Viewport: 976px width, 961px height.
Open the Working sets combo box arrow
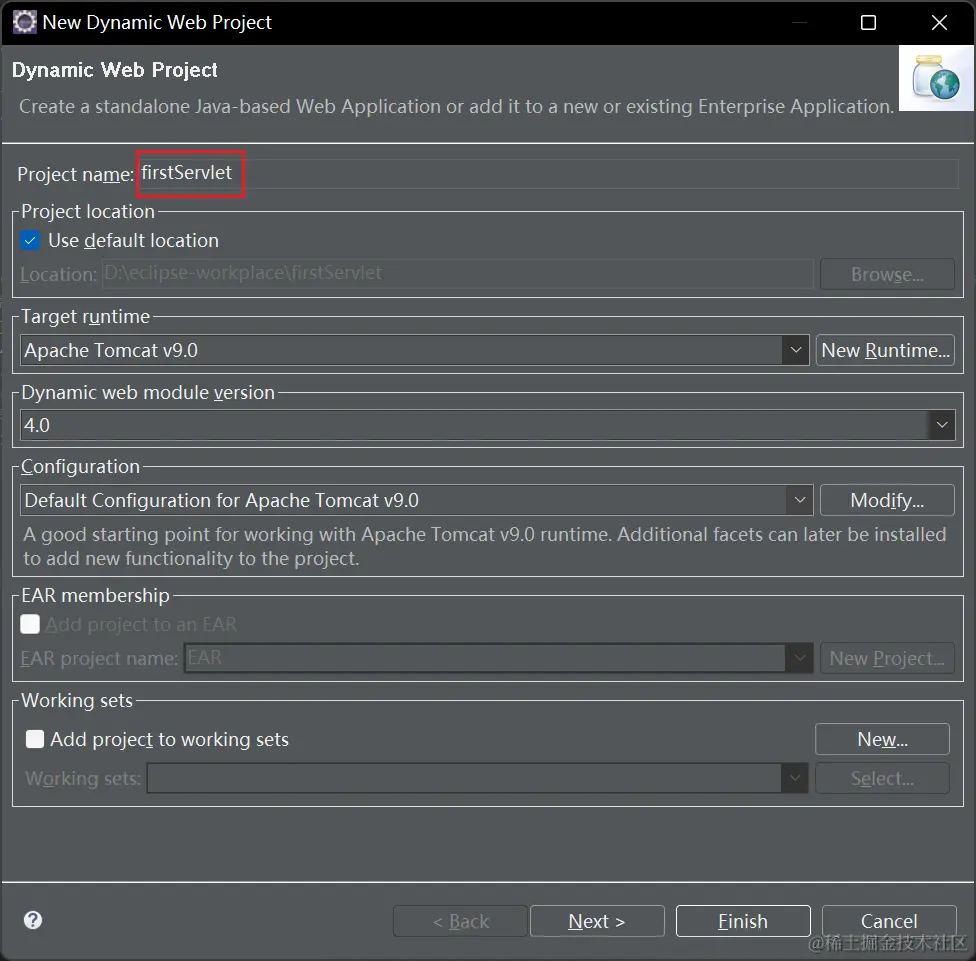click(795, 778)
